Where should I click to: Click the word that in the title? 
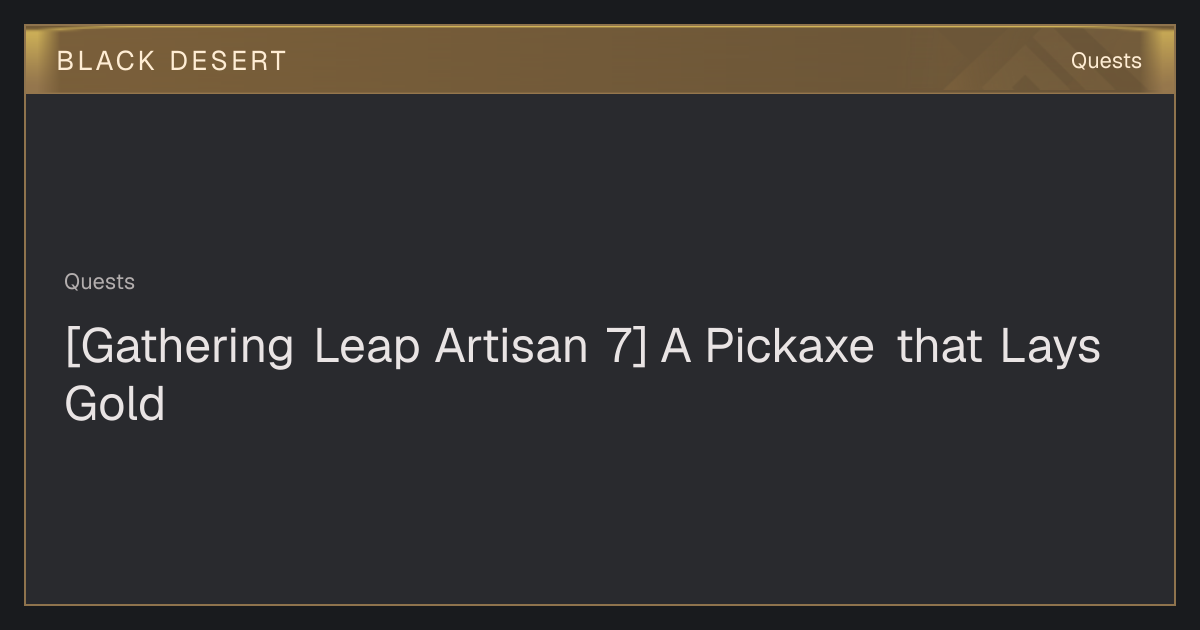point(939,347)
